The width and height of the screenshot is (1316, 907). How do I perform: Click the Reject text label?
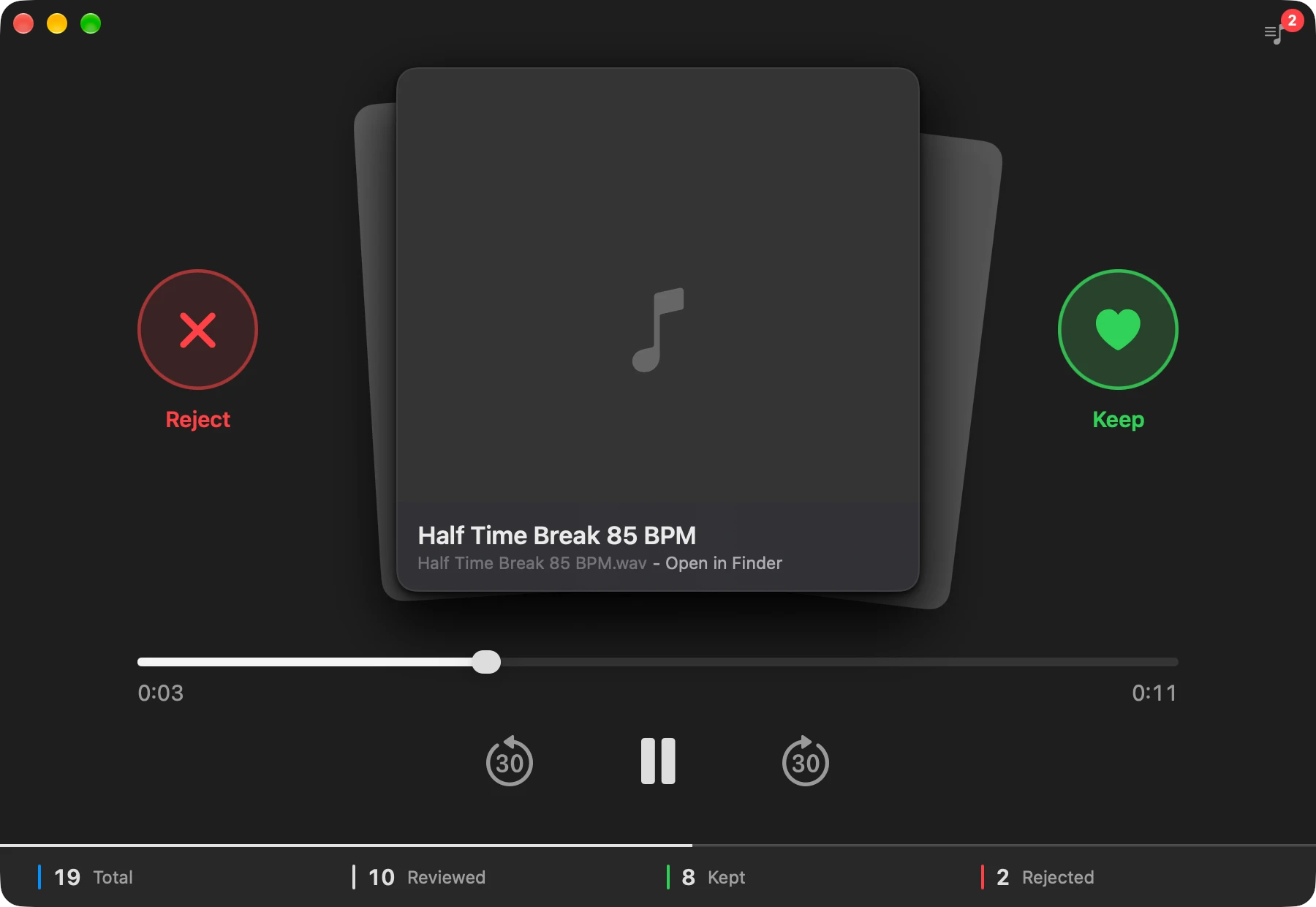pyautogui.click(x=197, y=420)
